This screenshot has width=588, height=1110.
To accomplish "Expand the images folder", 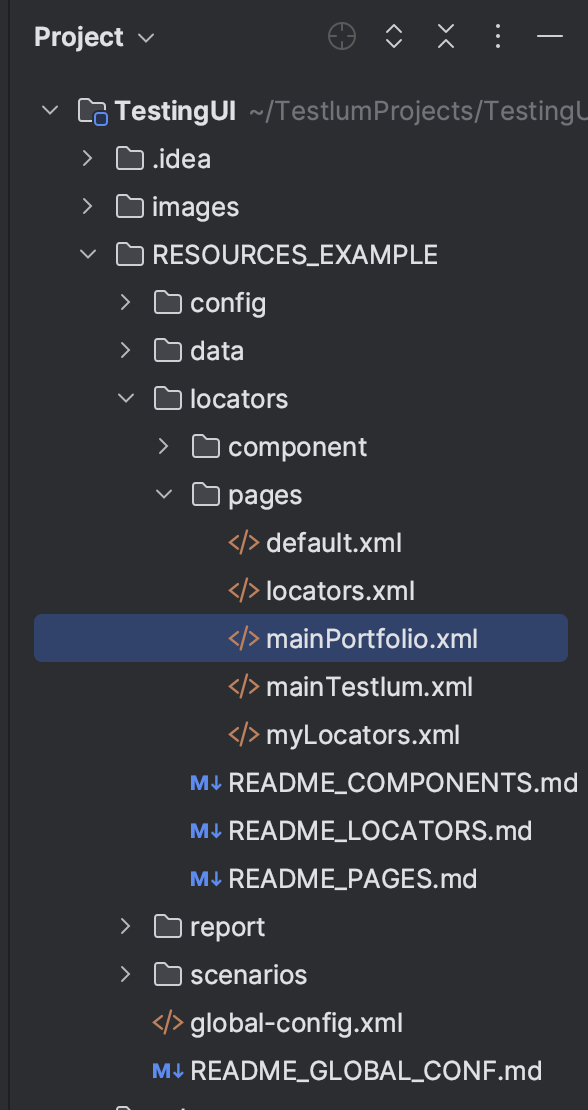I will pos(87,206).
